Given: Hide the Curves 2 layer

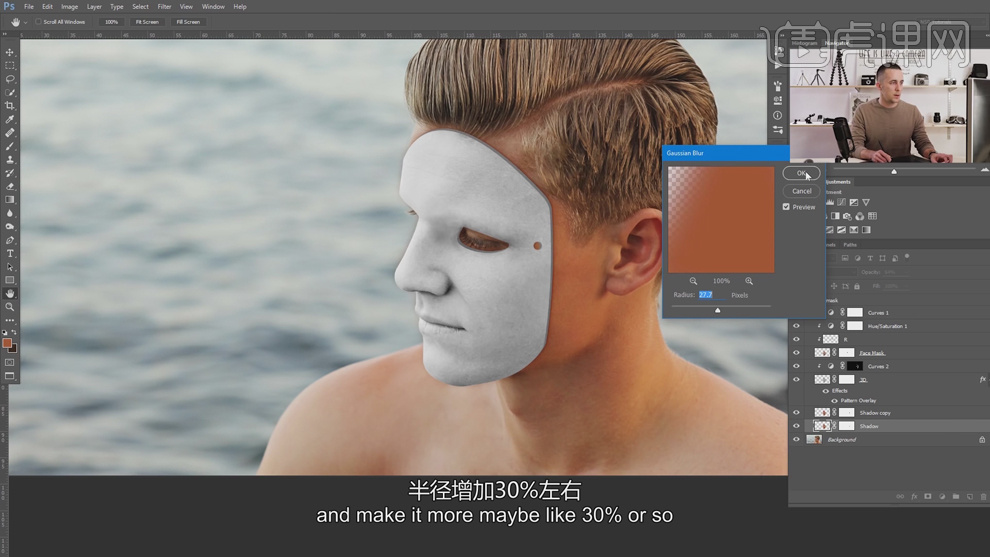Looking at the screenshot, I should (x=796, y=366).
